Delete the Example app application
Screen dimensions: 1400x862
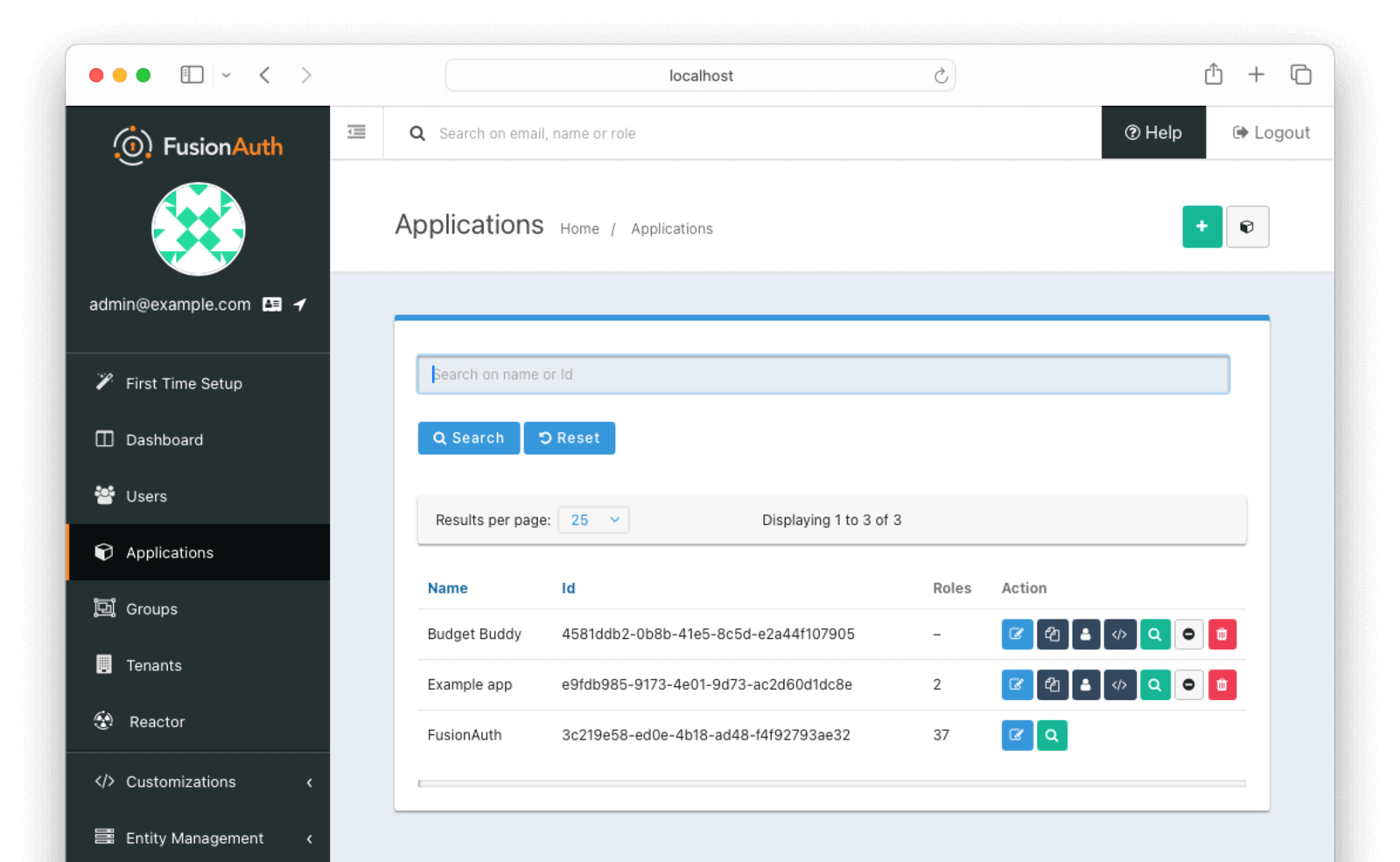[x=1222, y=685]
